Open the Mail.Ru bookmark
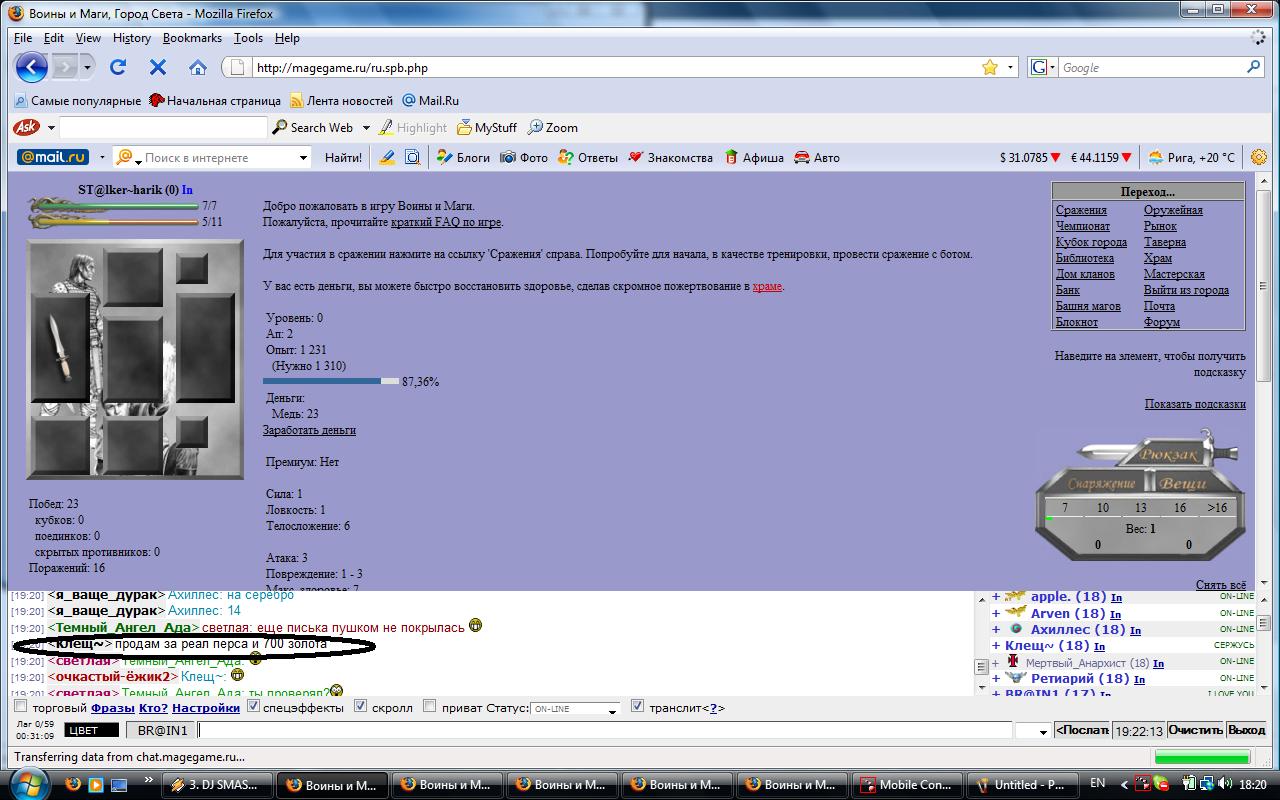The height and width of the screenshot is (800, 1280). coord(430,100)
